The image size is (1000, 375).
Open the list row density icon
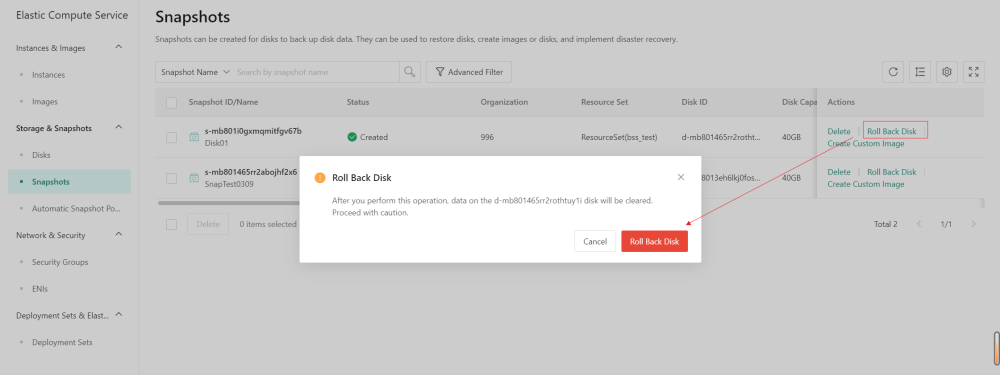(920, 72)
